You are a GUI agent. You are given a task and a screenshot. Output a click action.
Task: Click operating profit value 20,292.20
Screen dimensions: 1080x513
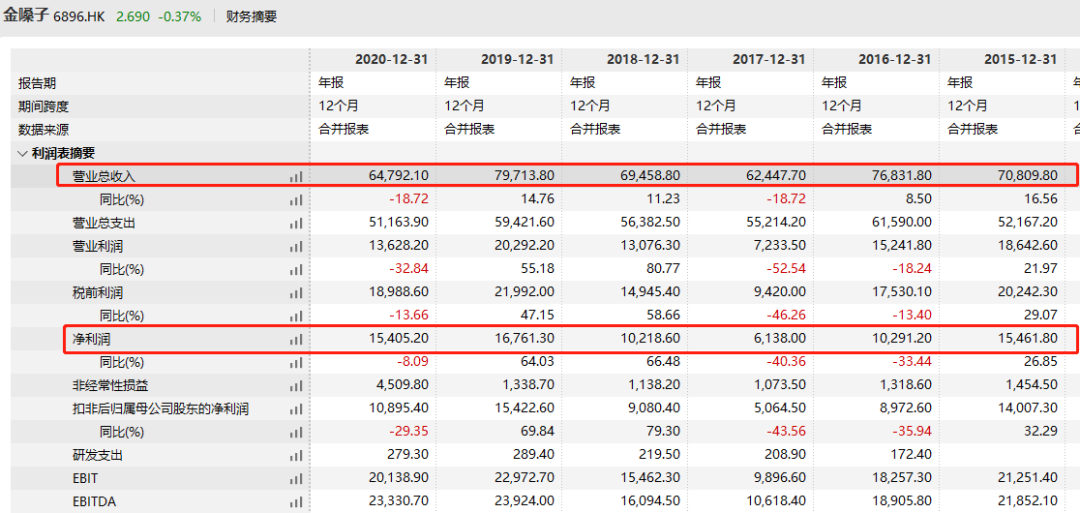click(524, 247)
